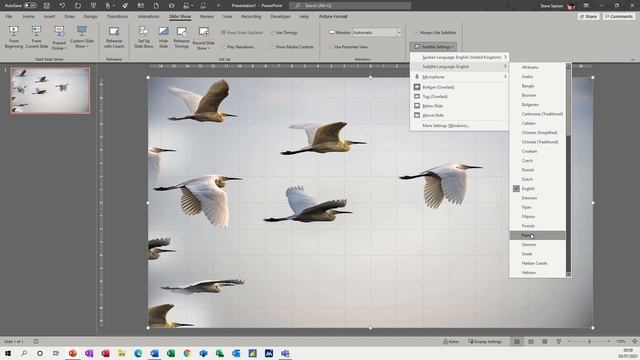
Task: Switch to Transitions tab
Action: [x=117, y=16]
